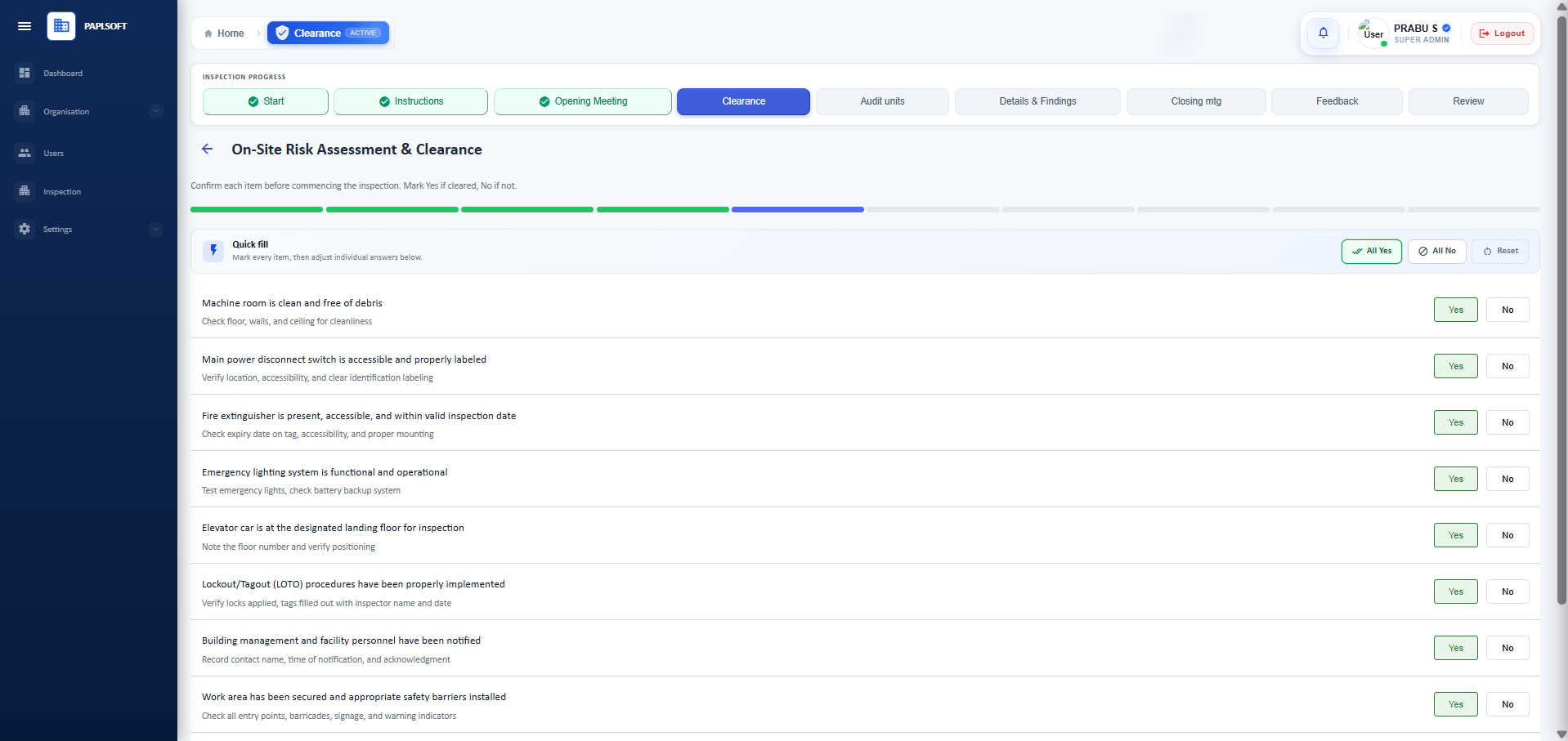The width and height of the screenshot is (1568, 741).
Task: Click the Settings gear icon
Action: (x=25, y=229)
